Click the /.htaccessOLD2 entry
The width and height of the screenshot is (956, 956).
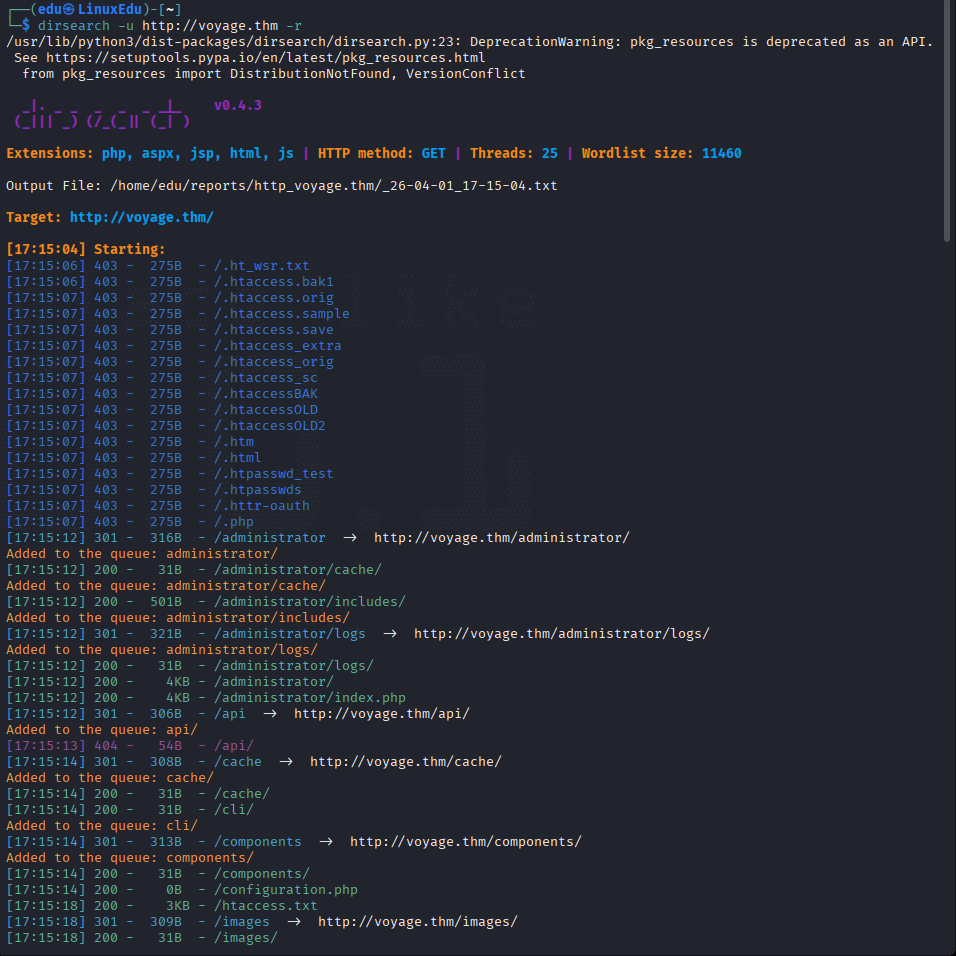269,426
